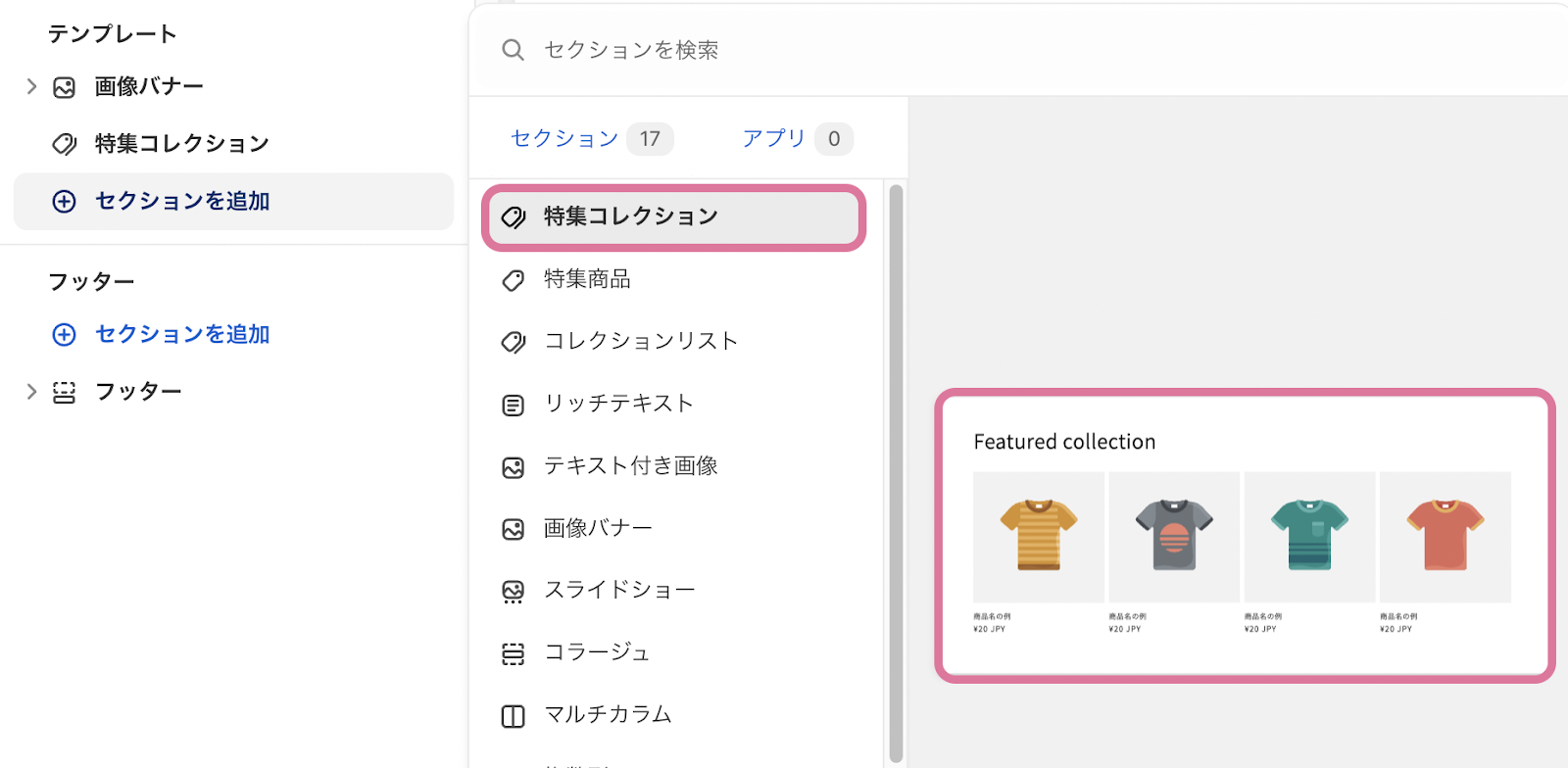1568x768 pixels.
Task: Expand the 画像バナー section chevron
Action: tap(31, 86)
